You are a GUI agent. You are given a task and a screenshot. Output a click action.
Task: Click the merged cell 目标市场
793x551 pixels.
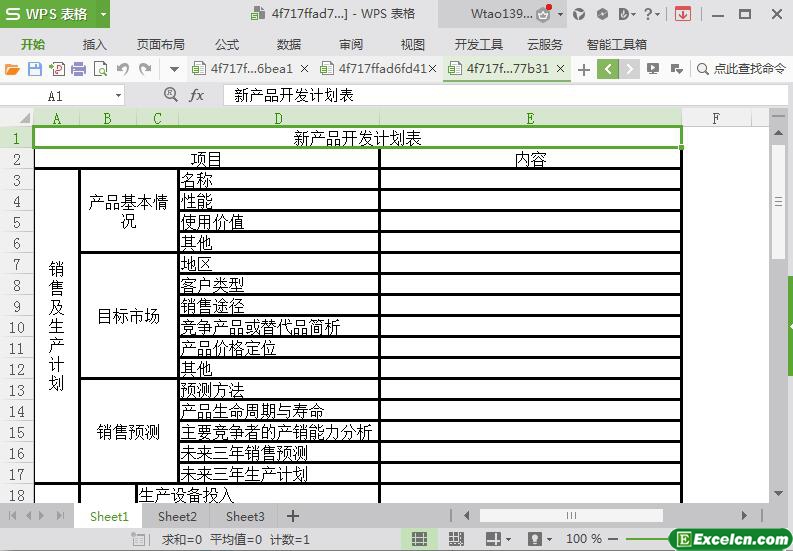(128, 316)
